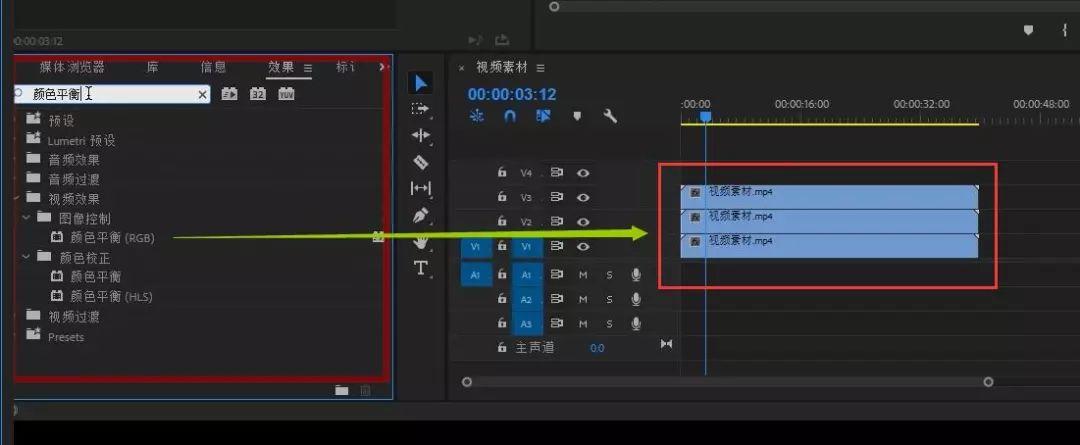The width and height of the screenshot is (1080, 445).
Task: Enable voice-over record on track A1
Action: [x=636, y=276]
